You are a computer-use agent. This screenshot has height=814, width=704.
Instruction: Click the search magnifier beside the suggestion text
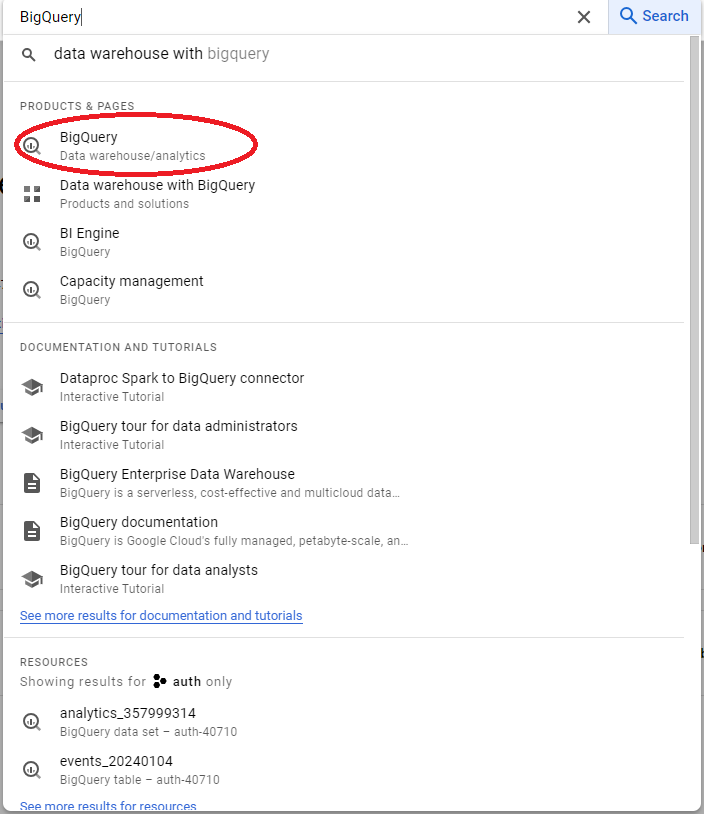click(x=29, y=53)
